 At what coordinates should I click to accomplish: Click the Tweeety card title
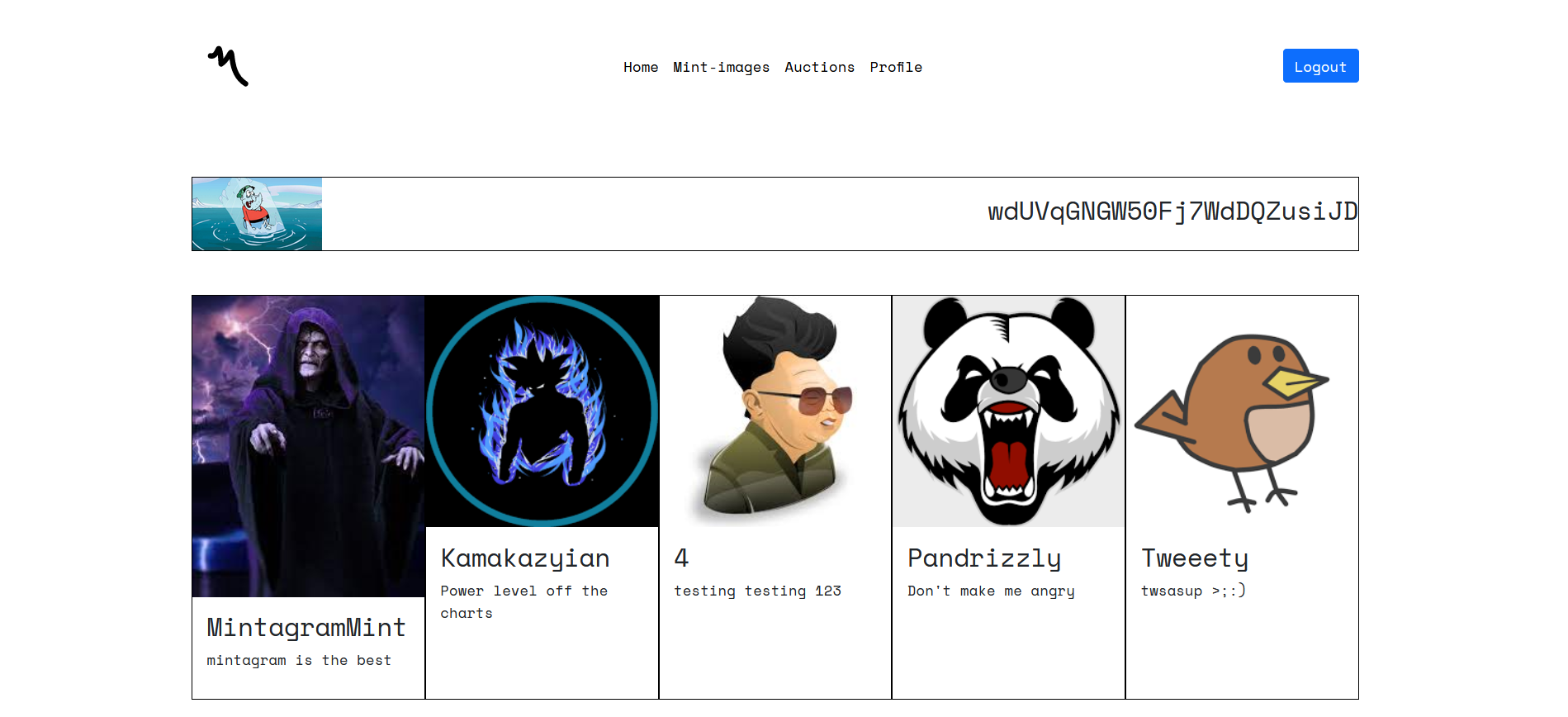pyautogui.click(x=1195, y=558)
